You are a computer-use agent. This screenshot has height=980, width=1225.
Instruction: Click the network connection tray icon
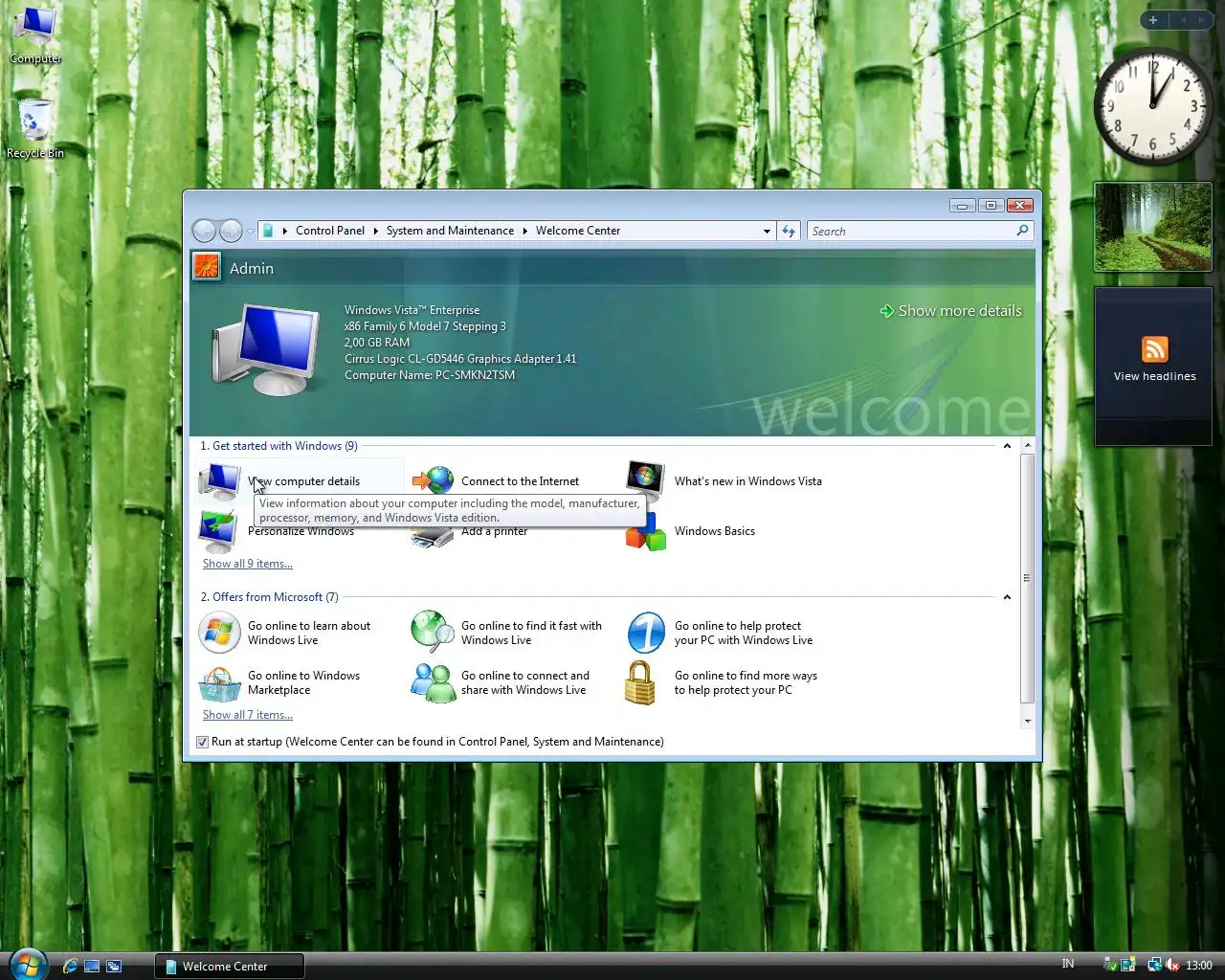click(1154, 965)
